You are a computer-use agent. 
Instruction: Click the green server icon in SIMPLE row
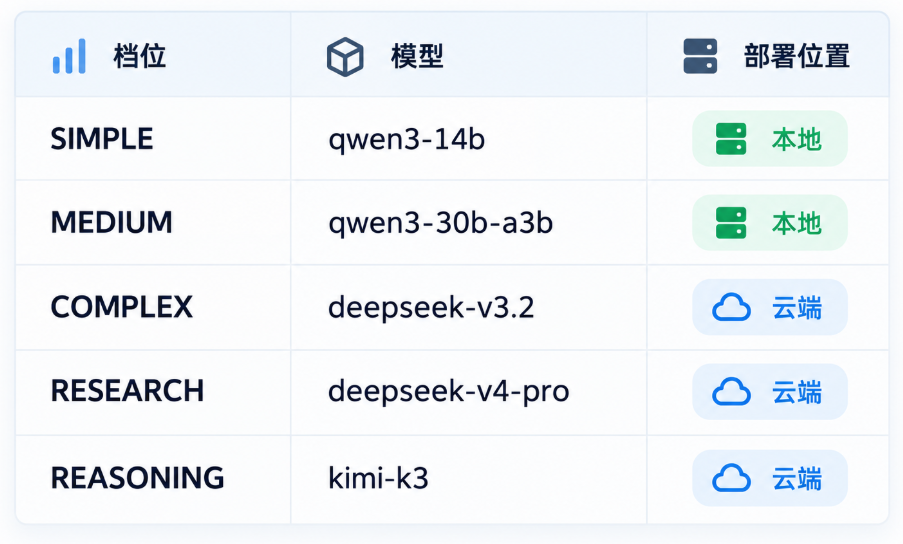pos(731,139)
